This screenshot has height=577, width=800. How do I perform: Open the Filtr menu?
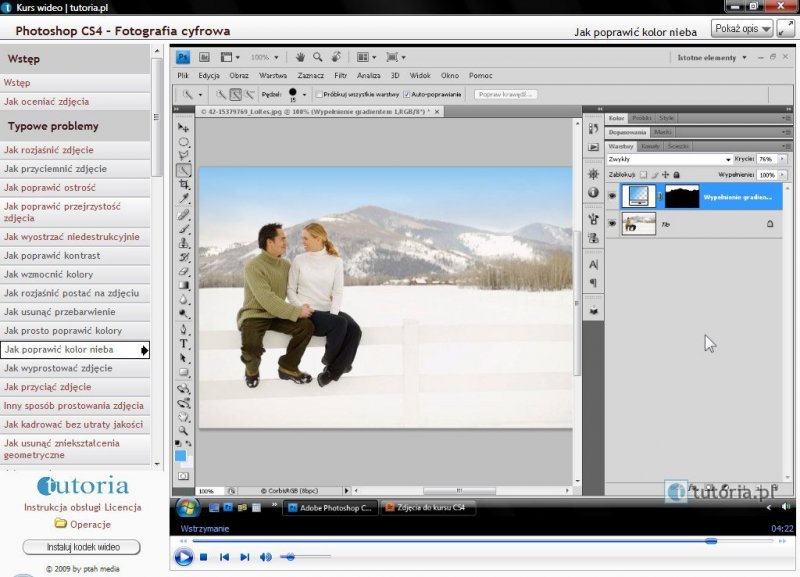click(x=340, y=75)
